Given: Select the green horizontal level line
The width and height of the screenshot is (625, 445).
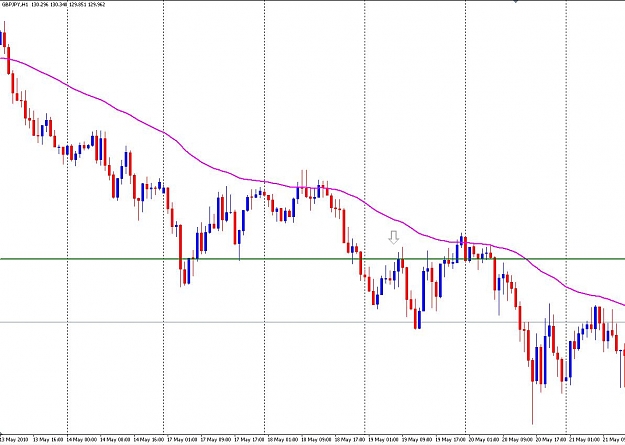Looking at the screenshot, I should coord(312,259).
